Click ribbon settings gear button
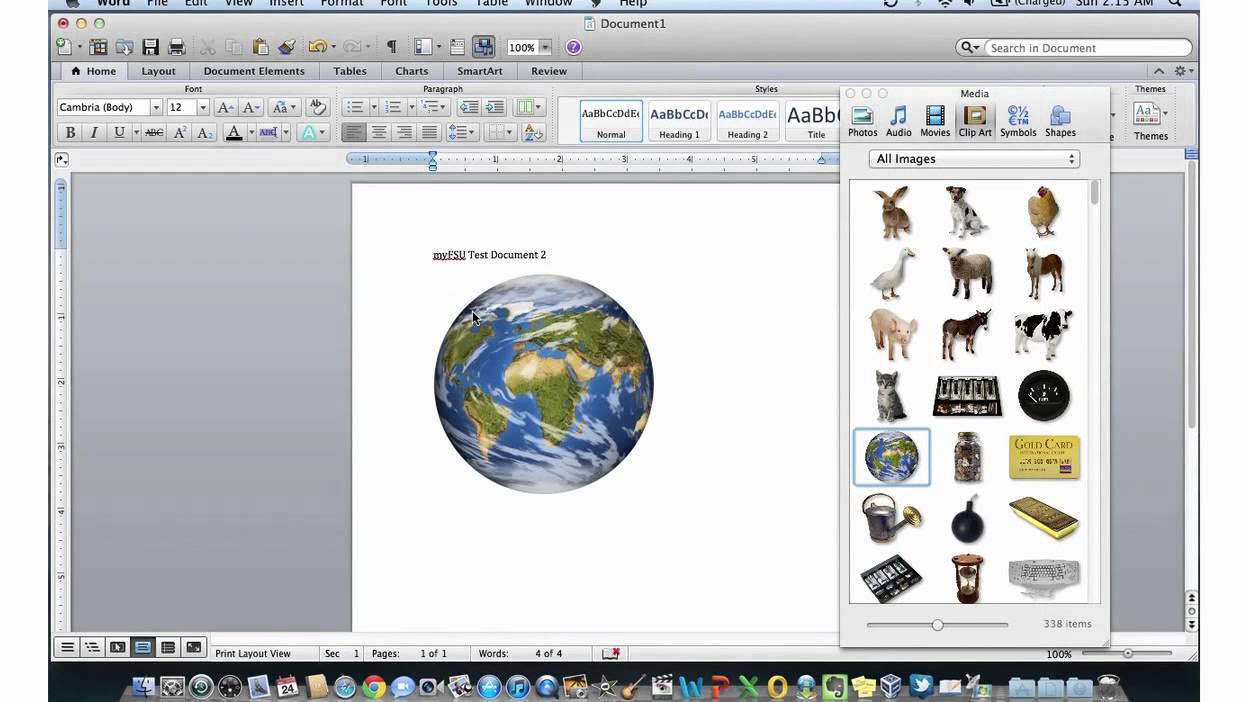1248x702 pixels. [x=1183, y=71]
